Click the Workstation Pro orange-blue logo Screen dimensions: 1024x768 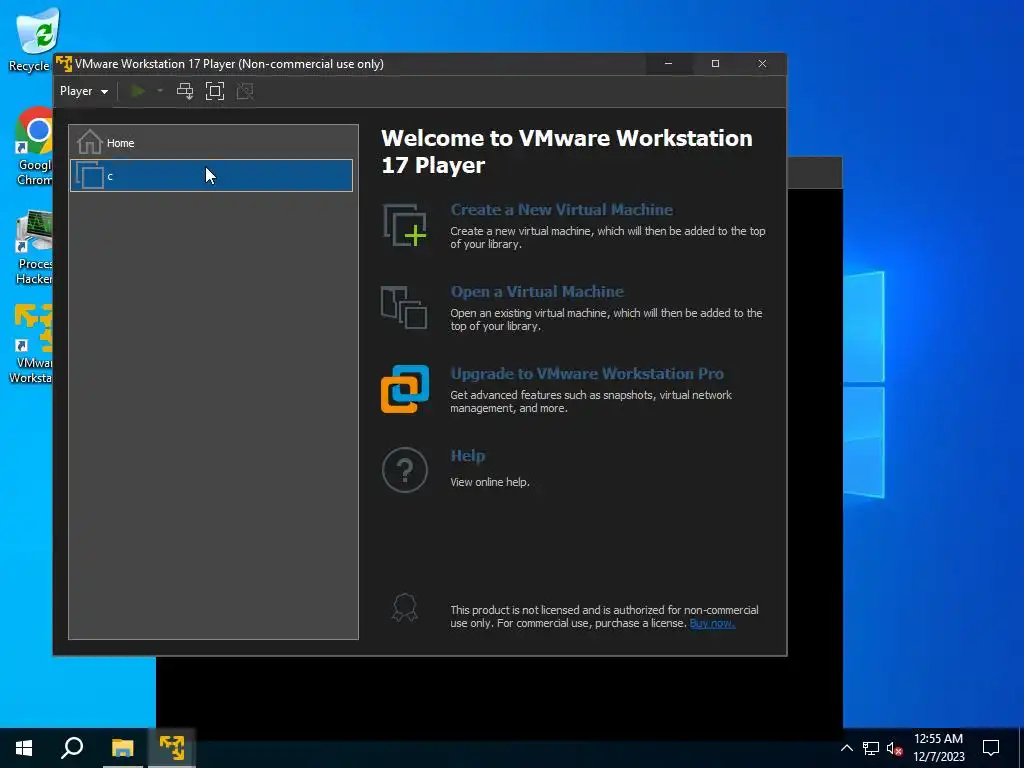click(x=405, y=389)
